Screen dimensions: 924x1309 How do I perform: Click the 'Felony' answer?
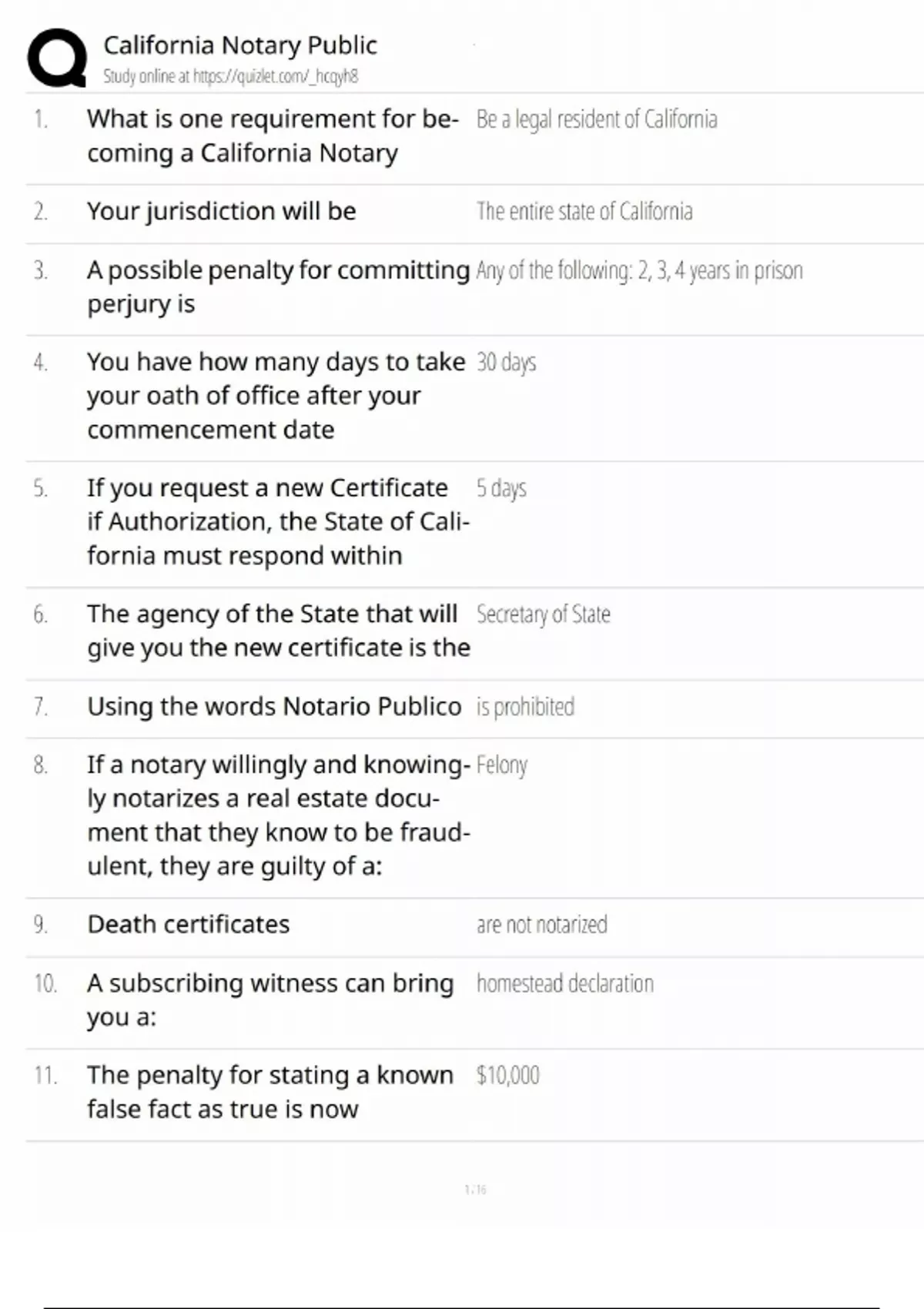[x=502, y=765]
